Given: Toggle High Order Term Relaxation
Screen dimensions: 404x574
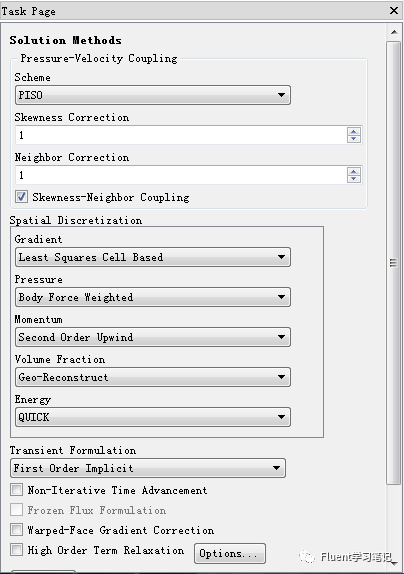Looking at the screenshot, I should [x=16, y=549].
